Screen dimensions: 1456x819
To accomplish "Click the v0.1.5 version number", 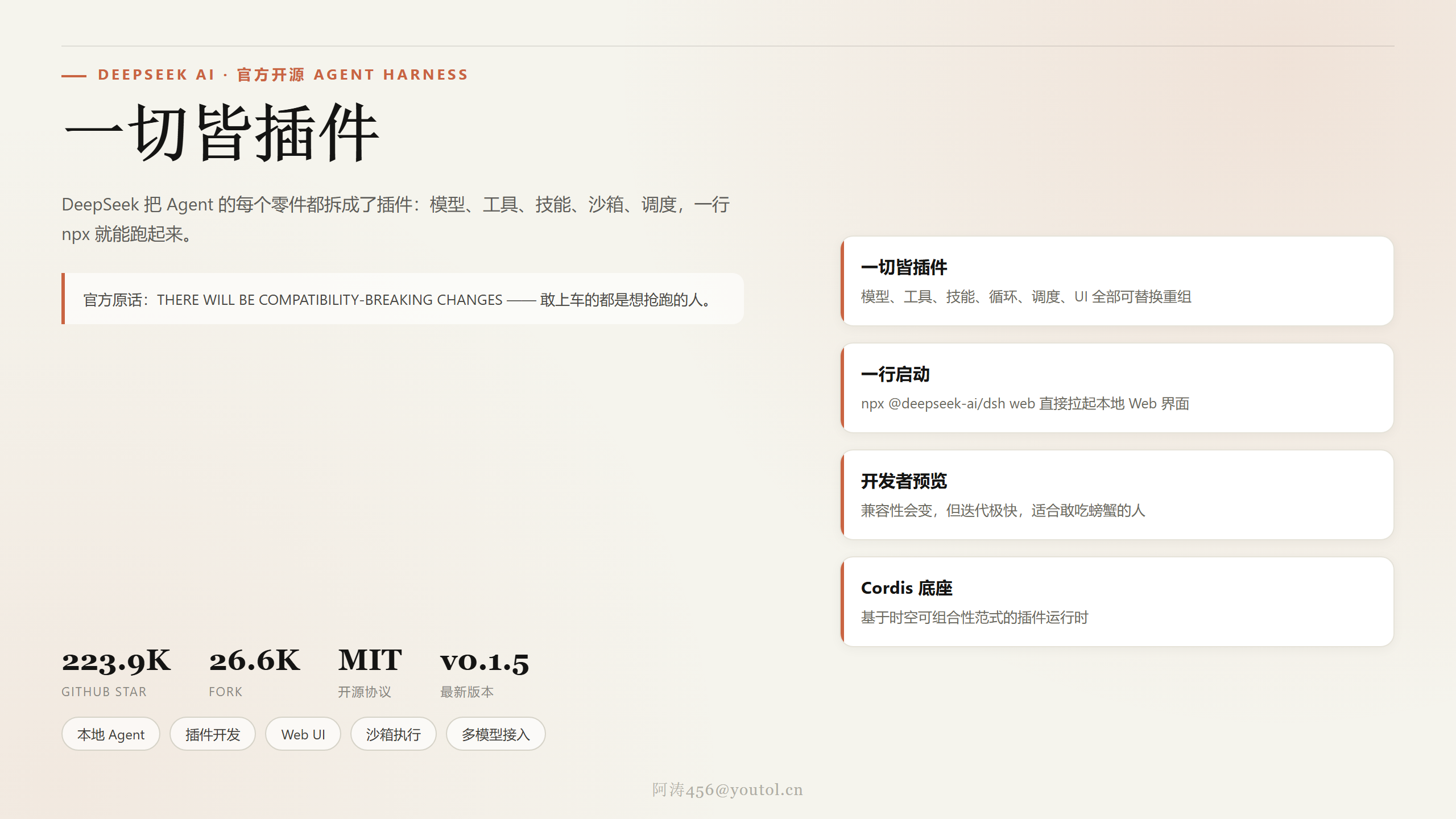I will (485, 661).
